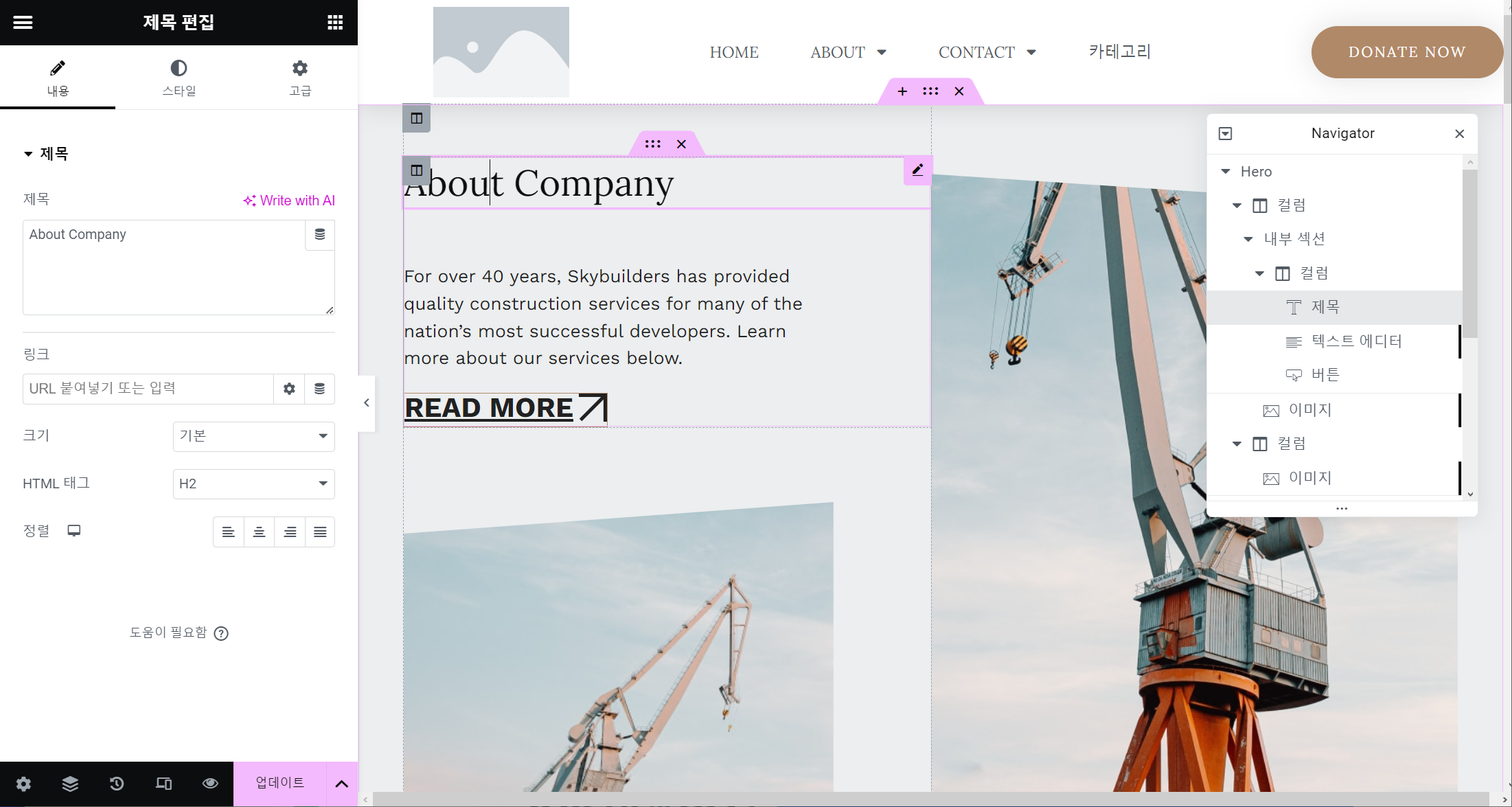Click Write with AI link

point(289,201)
